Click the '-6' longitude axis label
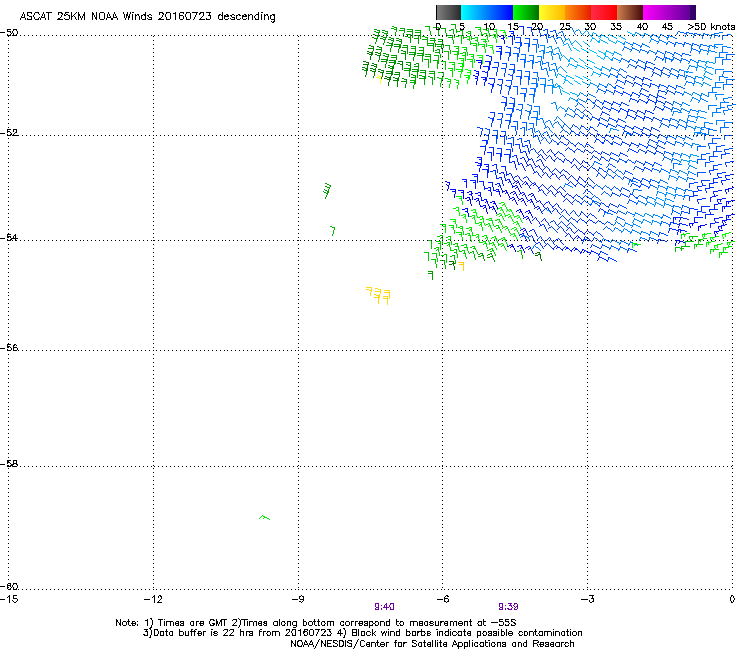The width and height of the screenshot is (740, 650). click(443, 599)
